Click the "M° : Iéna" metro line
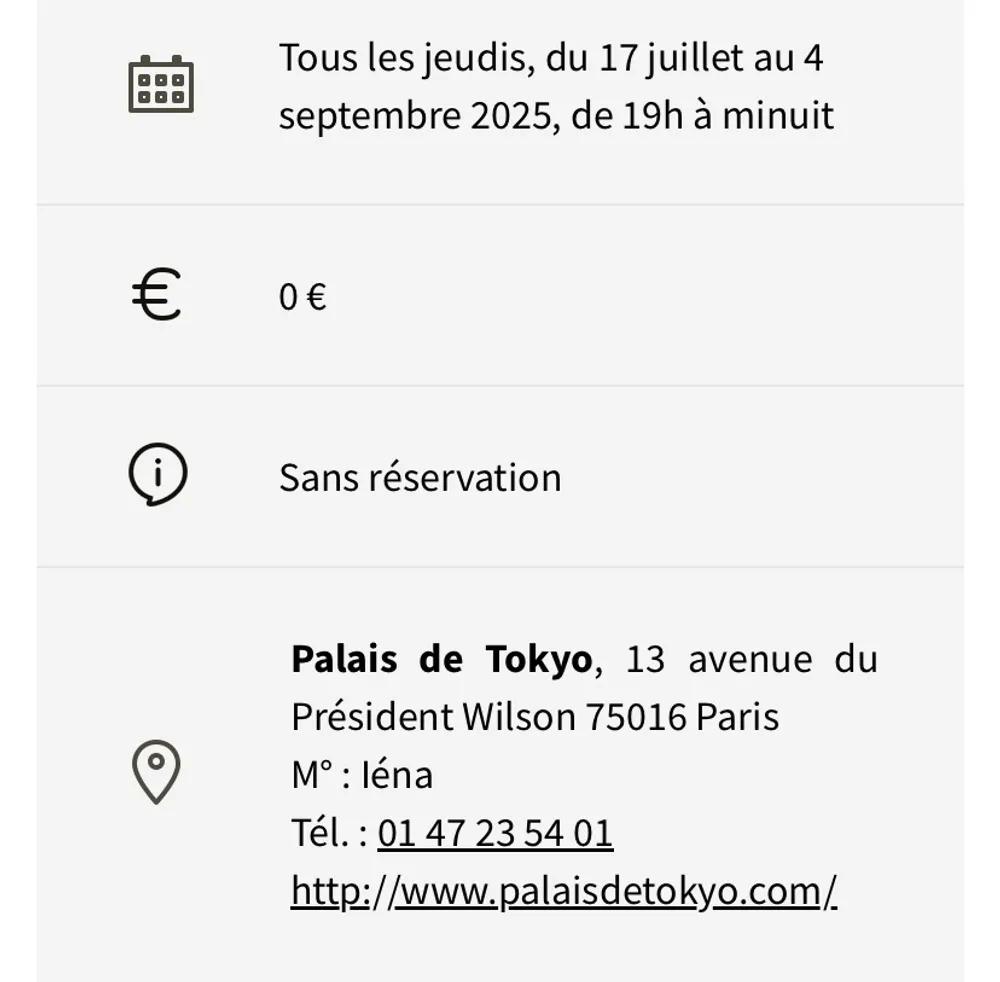This screenshot has height=982, width=1000. click(x=362, y=775)
